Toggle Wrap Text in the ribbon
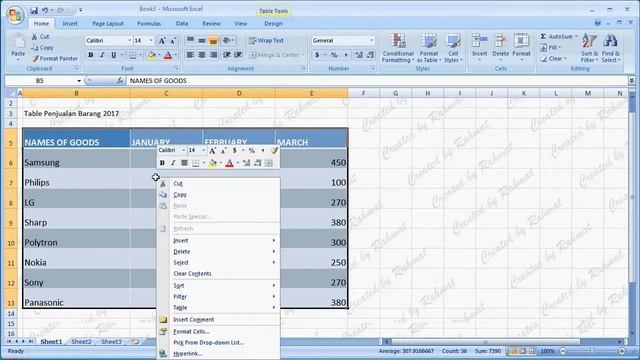 (266, 40)
